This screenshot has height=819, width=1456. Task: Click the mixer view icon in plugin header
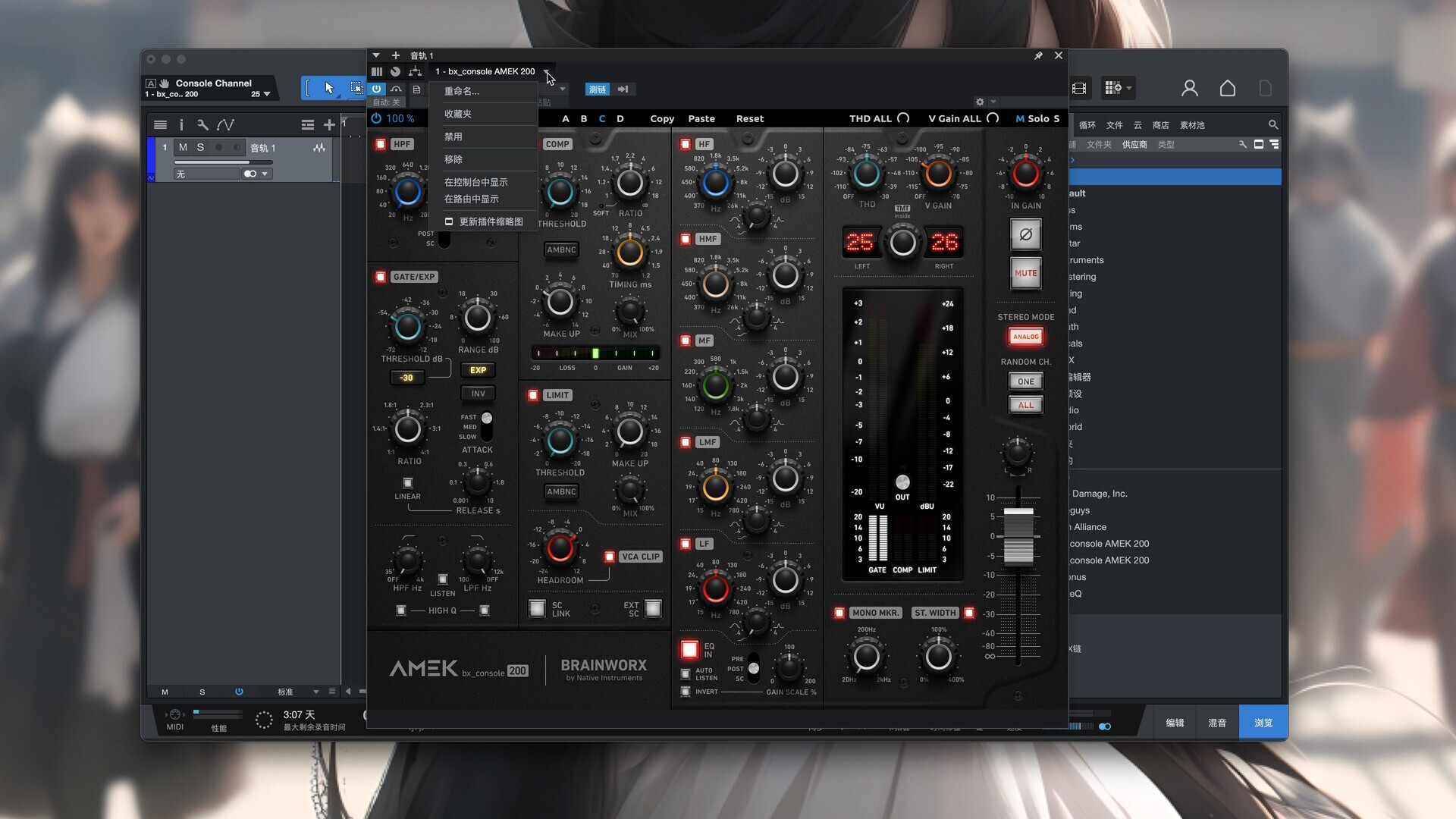[x=377, y=71]
